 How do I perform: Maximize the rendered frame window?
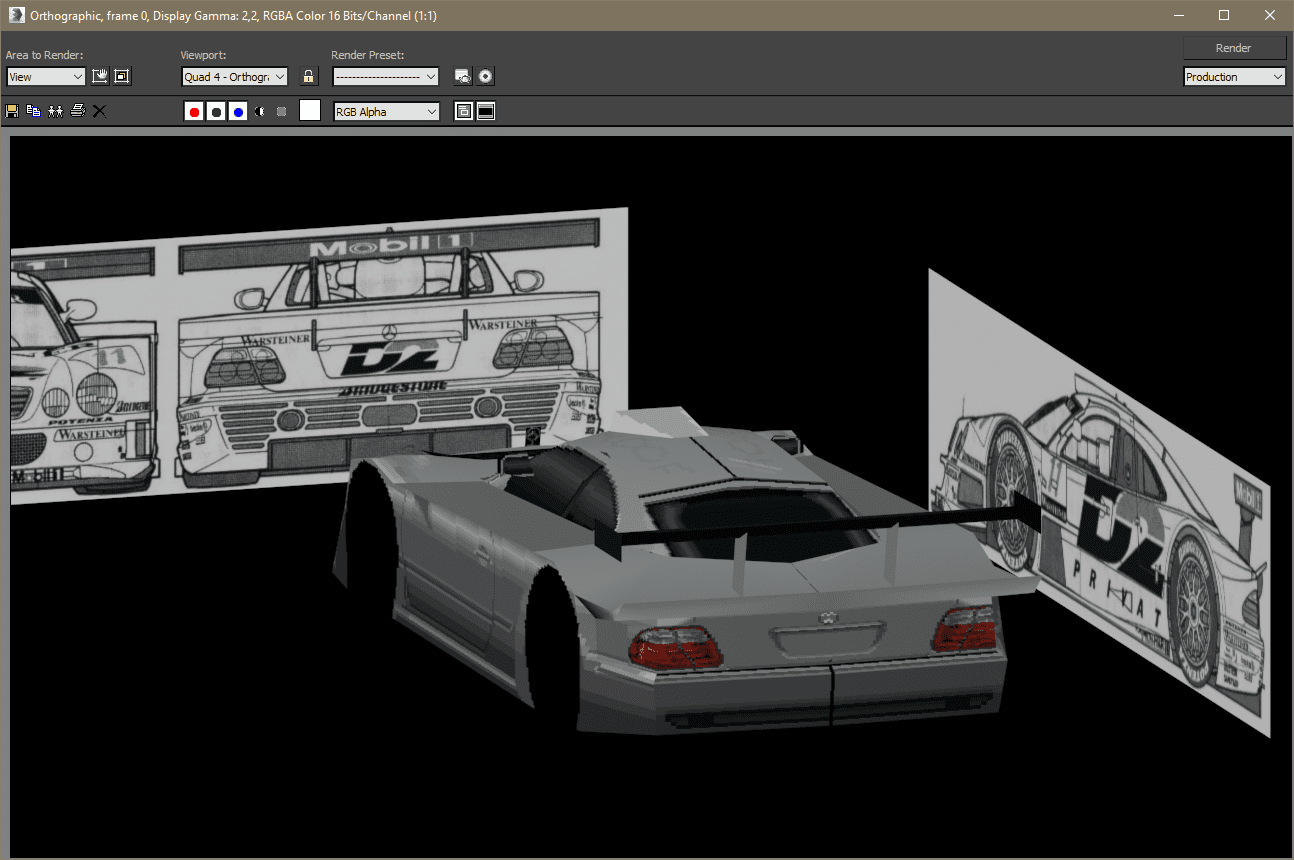pyautogui.click(x=1224, y=15)
